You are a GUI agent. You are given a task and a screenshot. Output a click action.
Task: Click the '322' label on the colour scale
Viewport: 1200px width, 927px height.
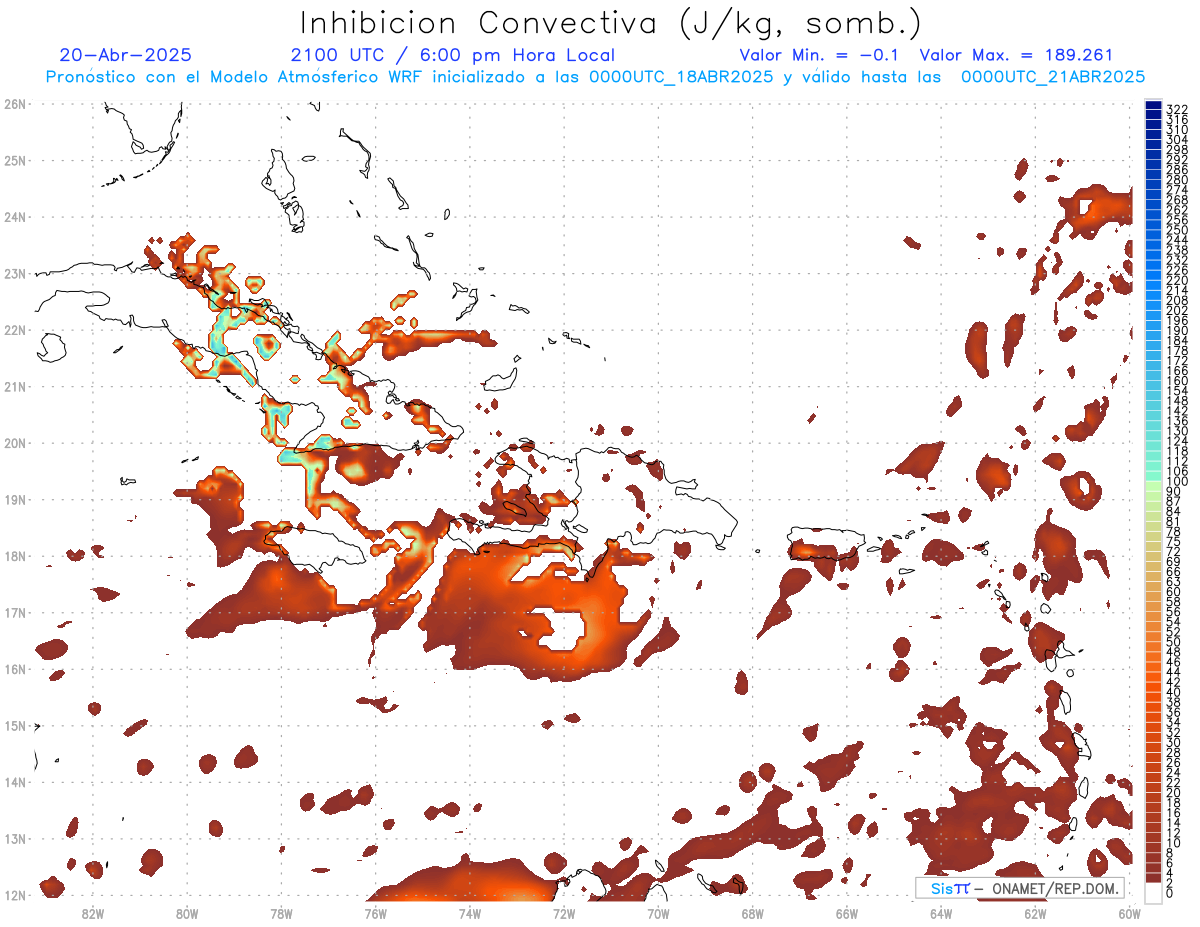click(x=1177, y=109)
